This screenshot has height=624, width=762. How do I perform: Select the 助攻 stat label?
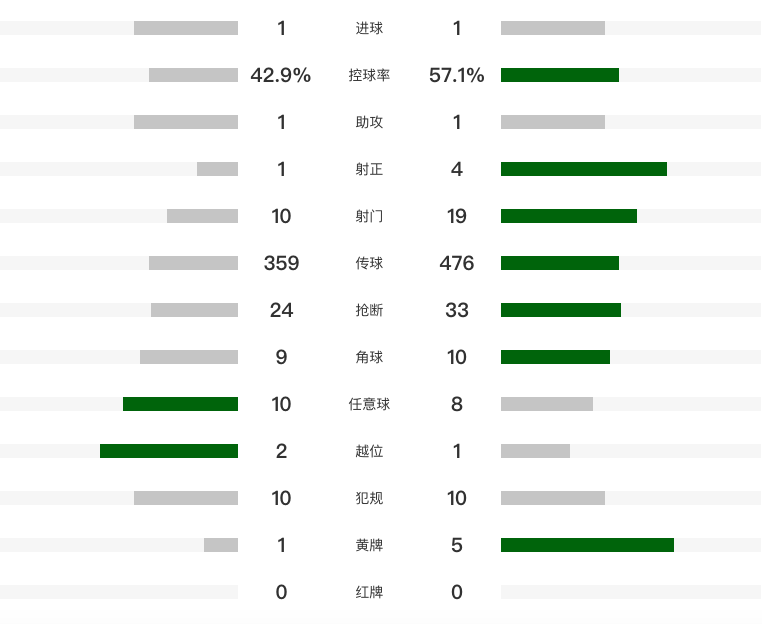[369, 122]
